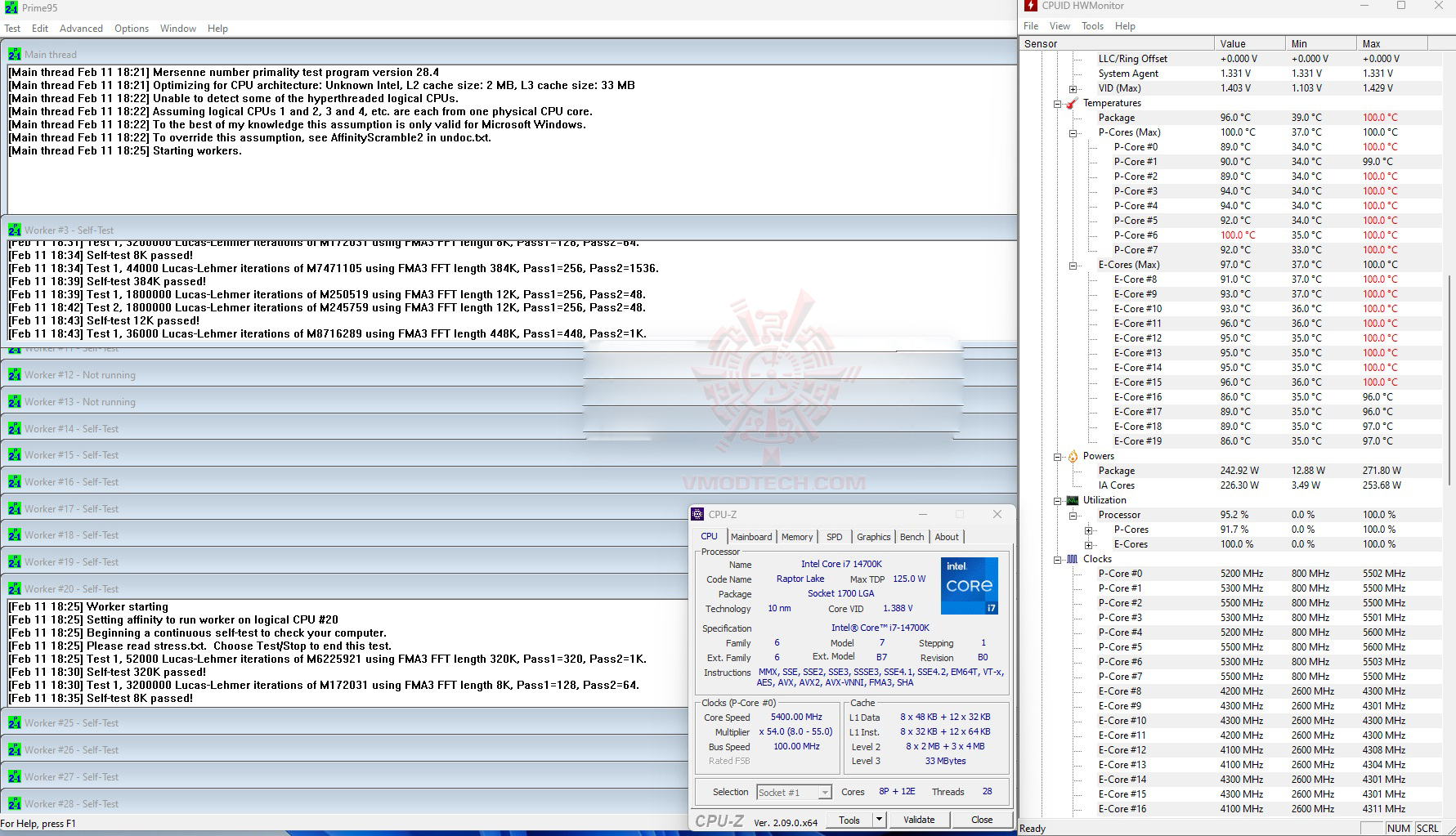
Task: Click the Value column header in HWMonitor
Action: tap(1250, 43)
